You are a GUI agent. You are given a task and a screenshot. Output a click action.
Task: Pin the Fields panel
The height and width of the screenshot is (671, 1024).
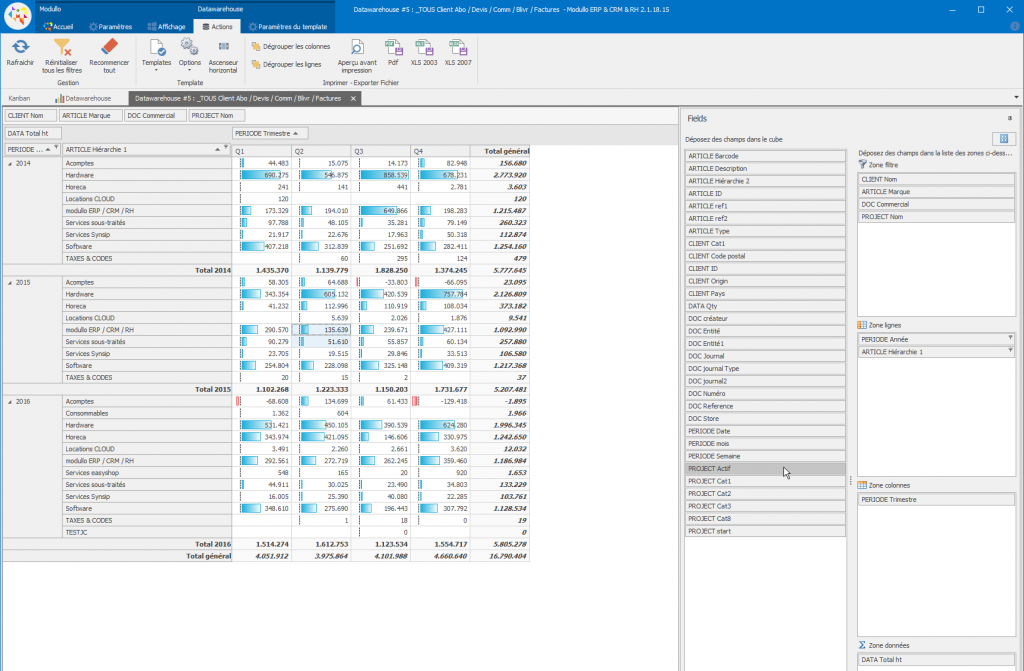pyautogui.click(x=1010, y=118)
